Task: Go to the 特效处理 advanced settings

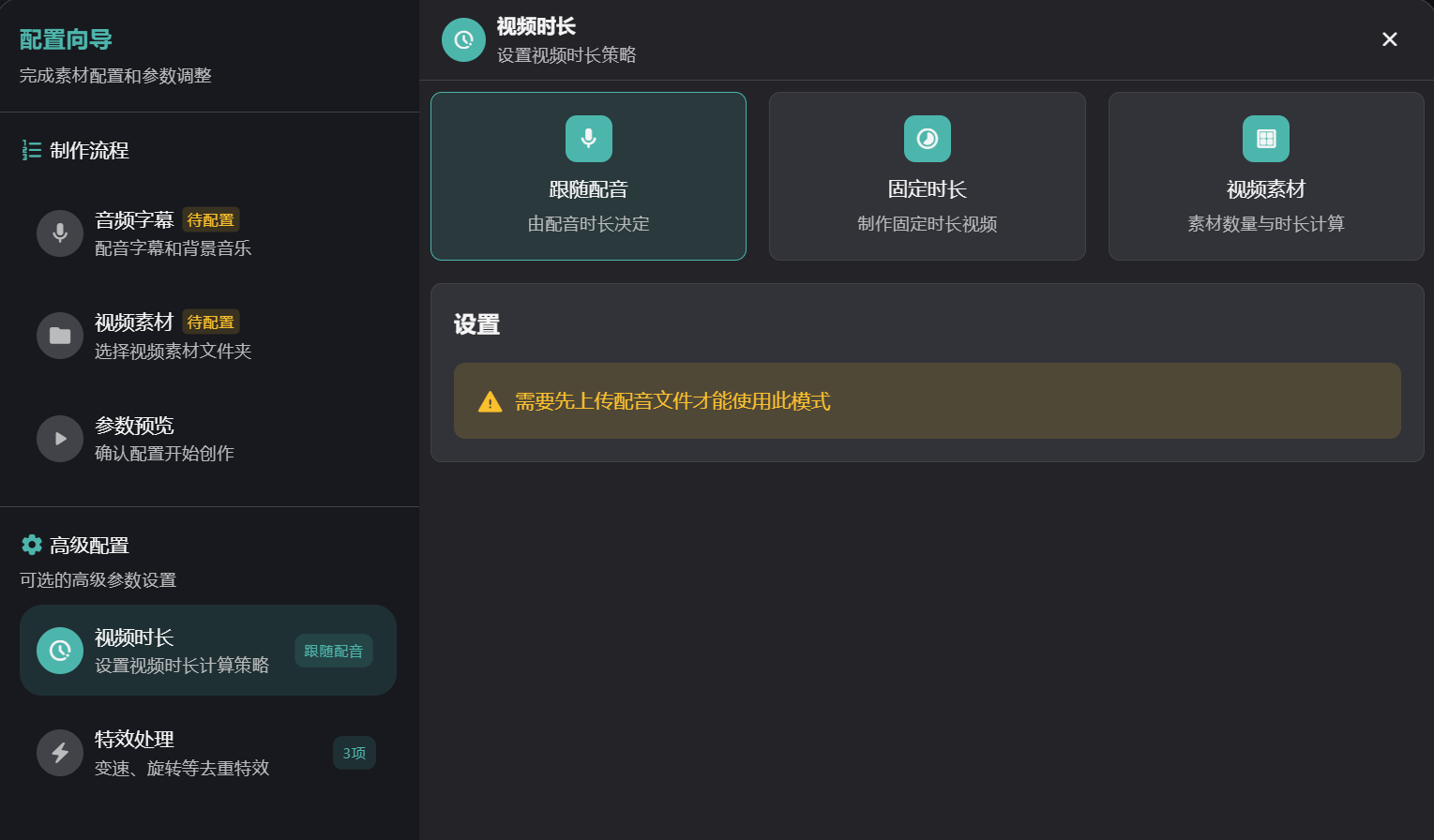Action: 182,753
